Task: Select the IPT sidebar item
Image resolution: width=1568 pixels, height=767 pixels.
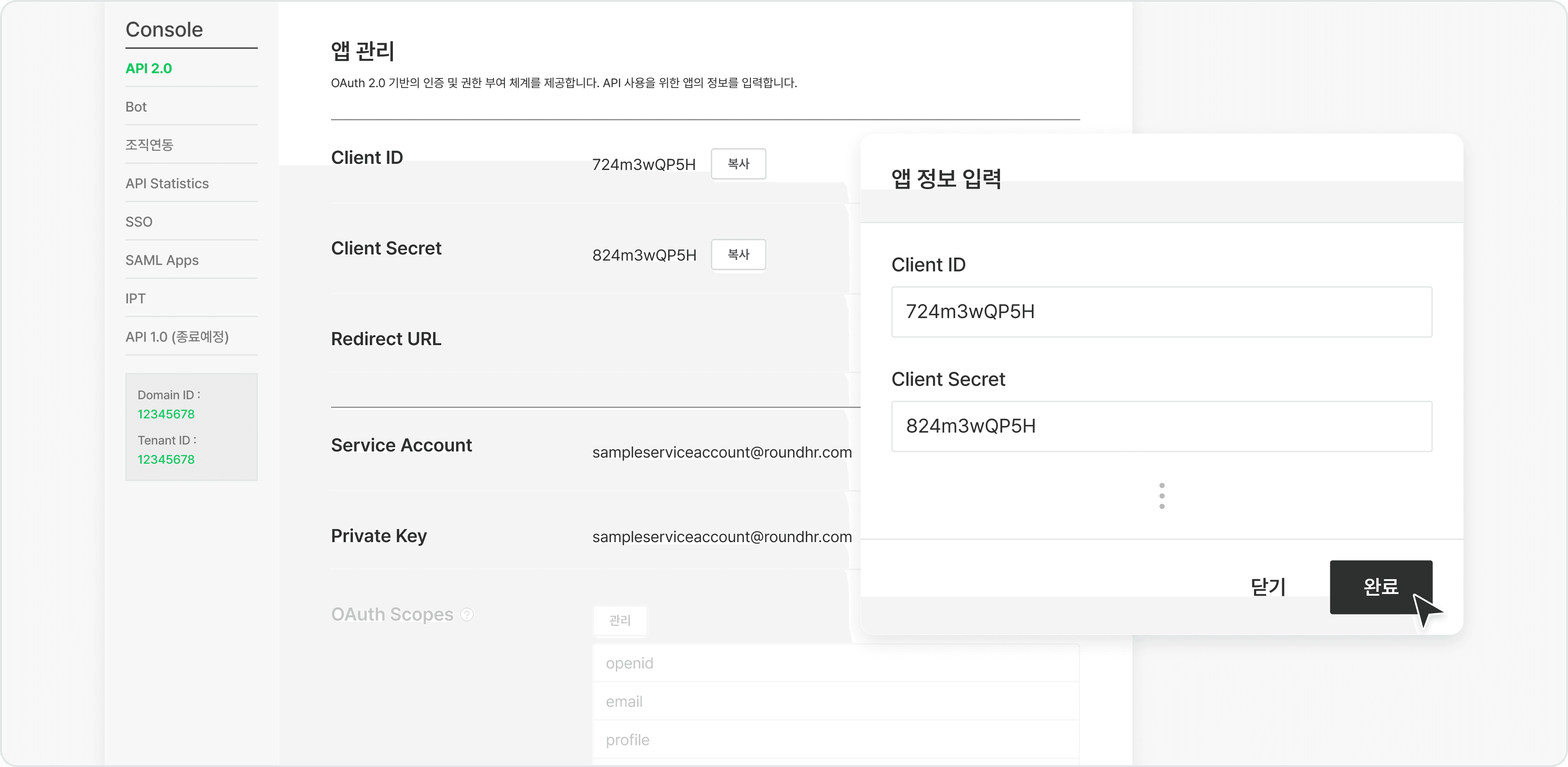Action: [x=135, y=298]
